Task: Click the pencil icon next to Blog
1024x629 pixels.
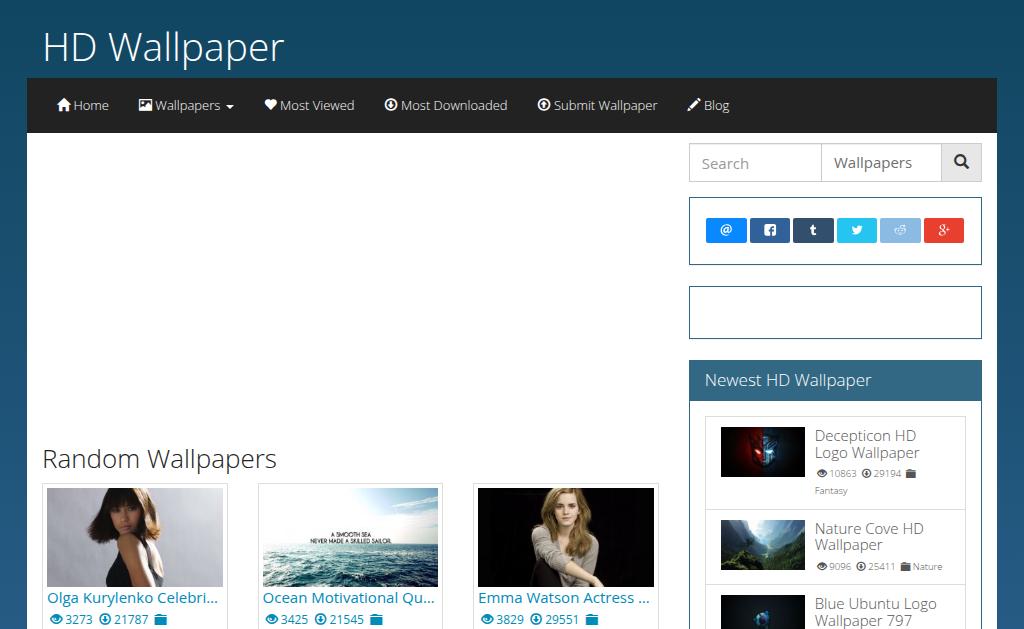Action: click(x=694, y=105)
